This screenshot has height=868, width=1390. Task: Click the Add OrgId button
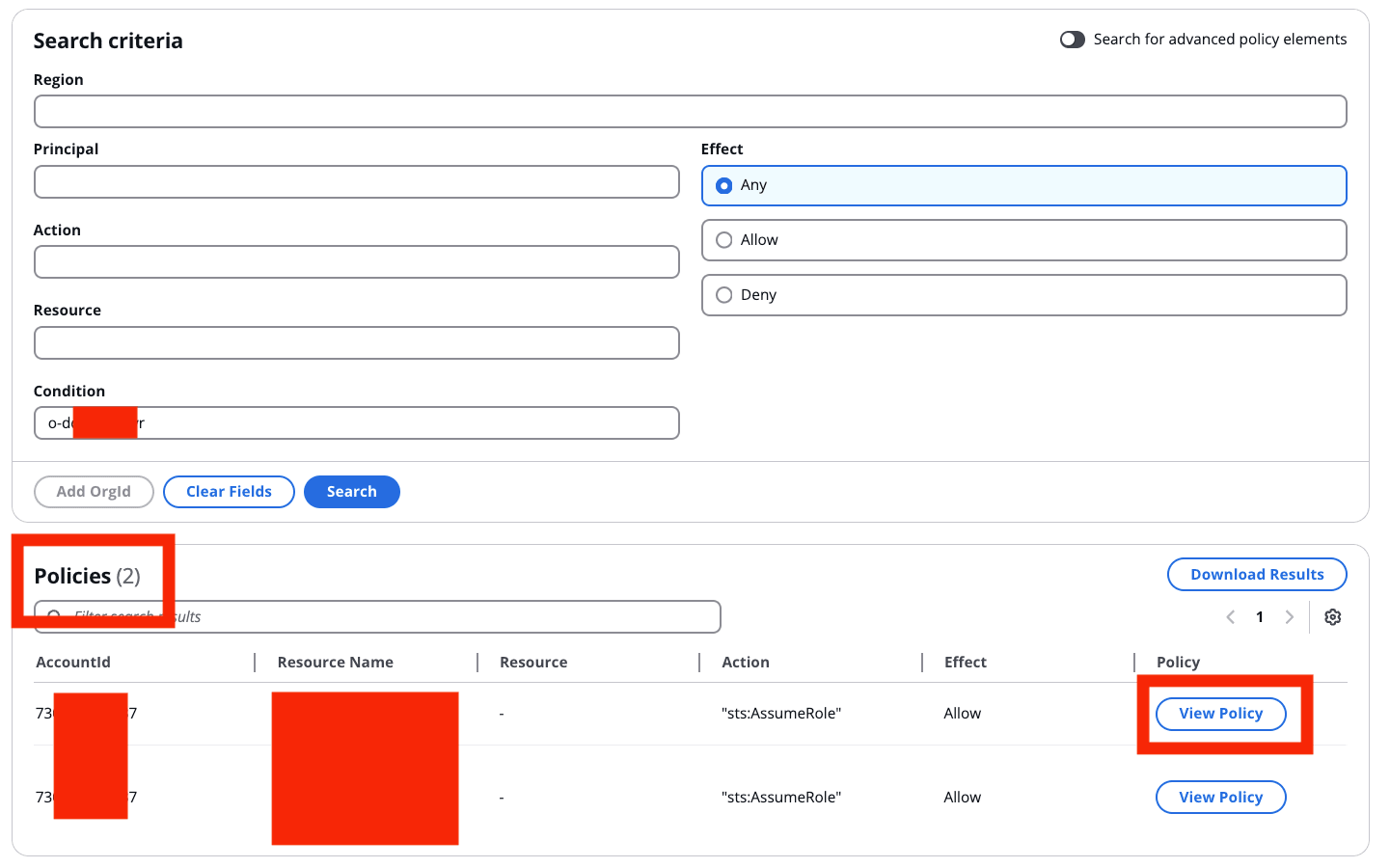pyautogui.click(x=94, y=492)
